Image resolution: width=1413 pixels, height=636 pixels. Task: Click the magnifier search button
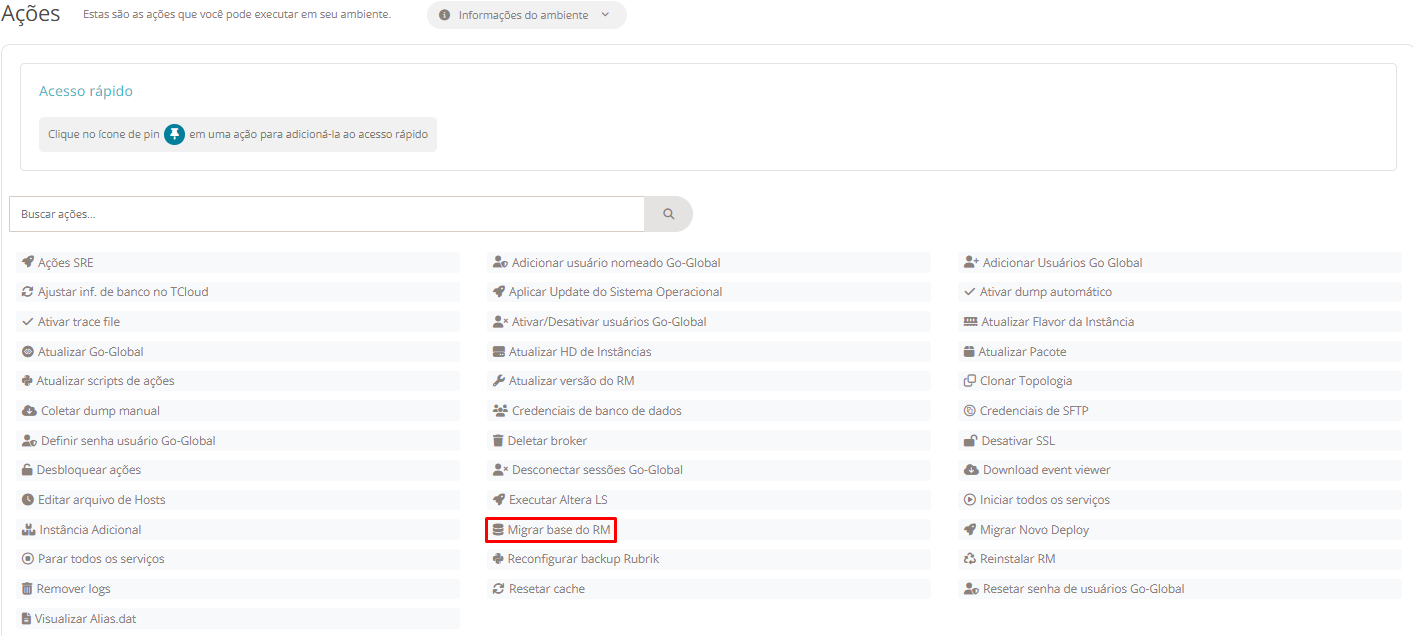(x=668, y=214)
